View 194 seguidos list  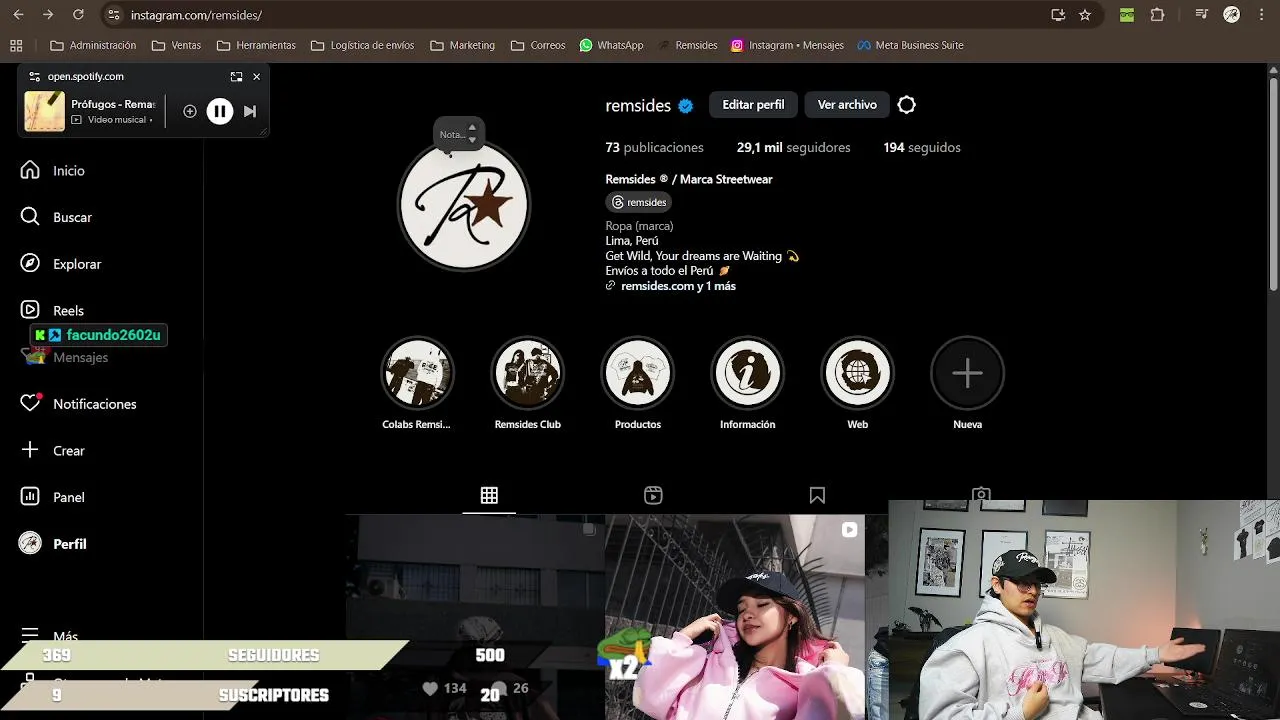[922, 147]
